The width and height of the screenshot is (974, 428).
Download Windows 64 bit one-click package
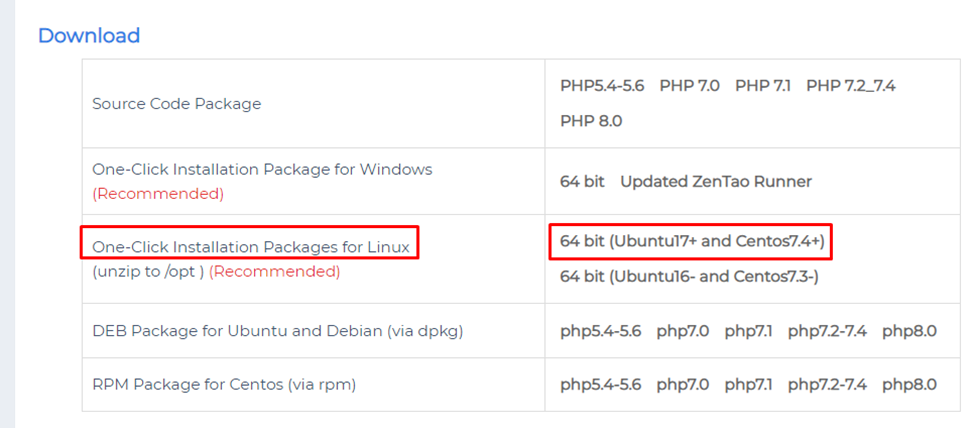(582, 181)
